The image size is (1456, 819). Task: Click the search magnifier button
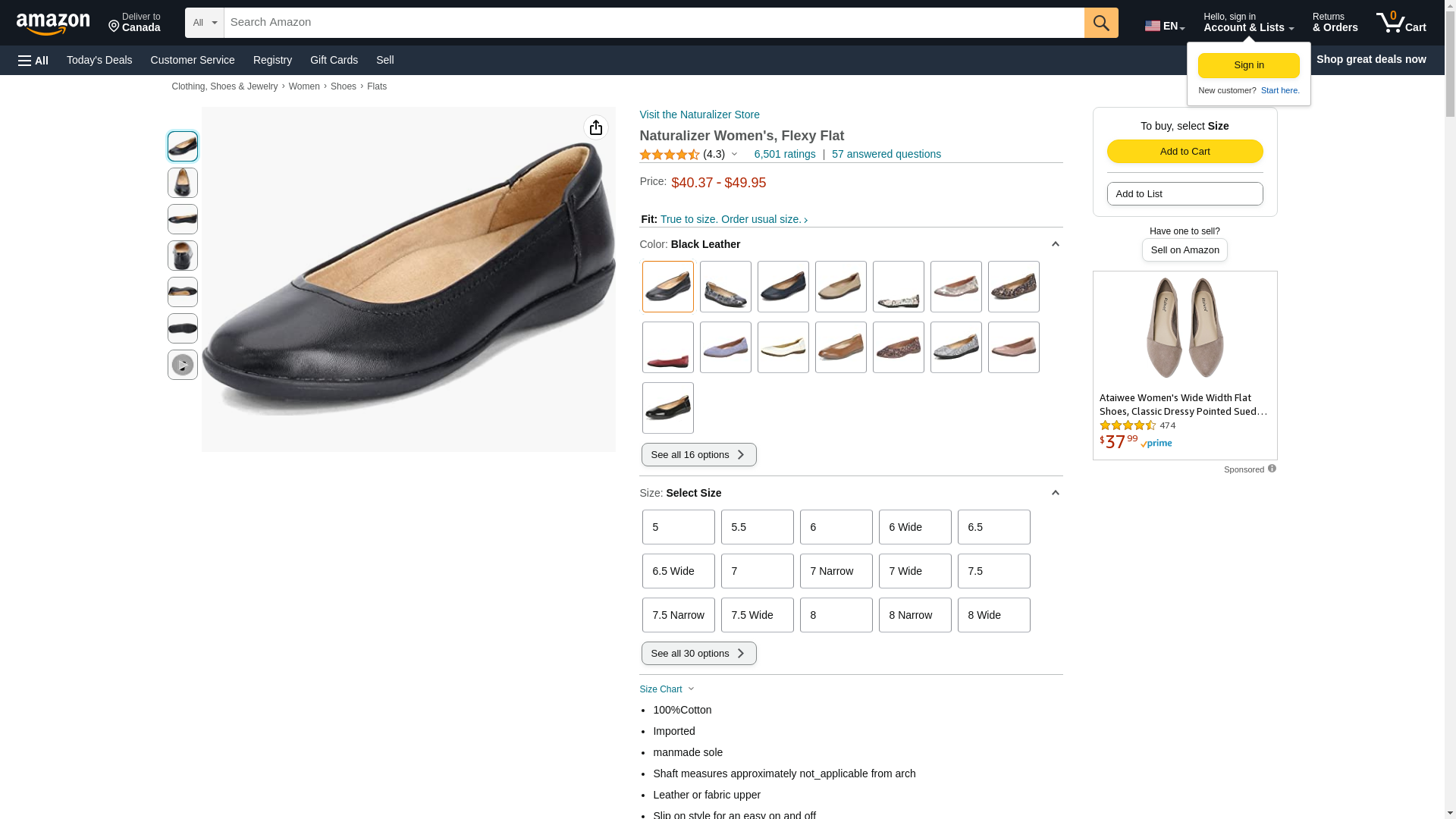pos(1101,23)
